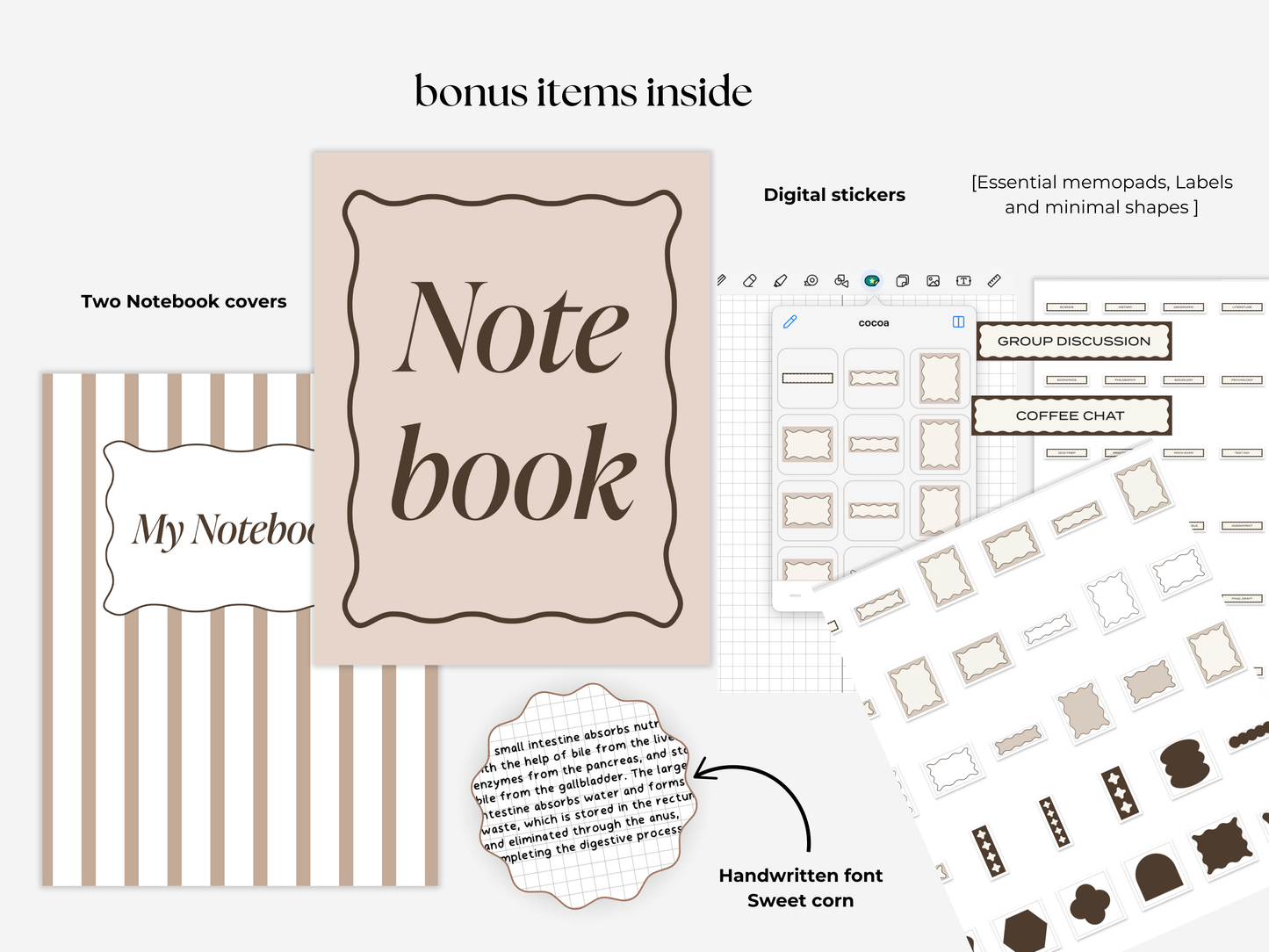
Task: Select the Shapes tool
Action: [840, 281]
